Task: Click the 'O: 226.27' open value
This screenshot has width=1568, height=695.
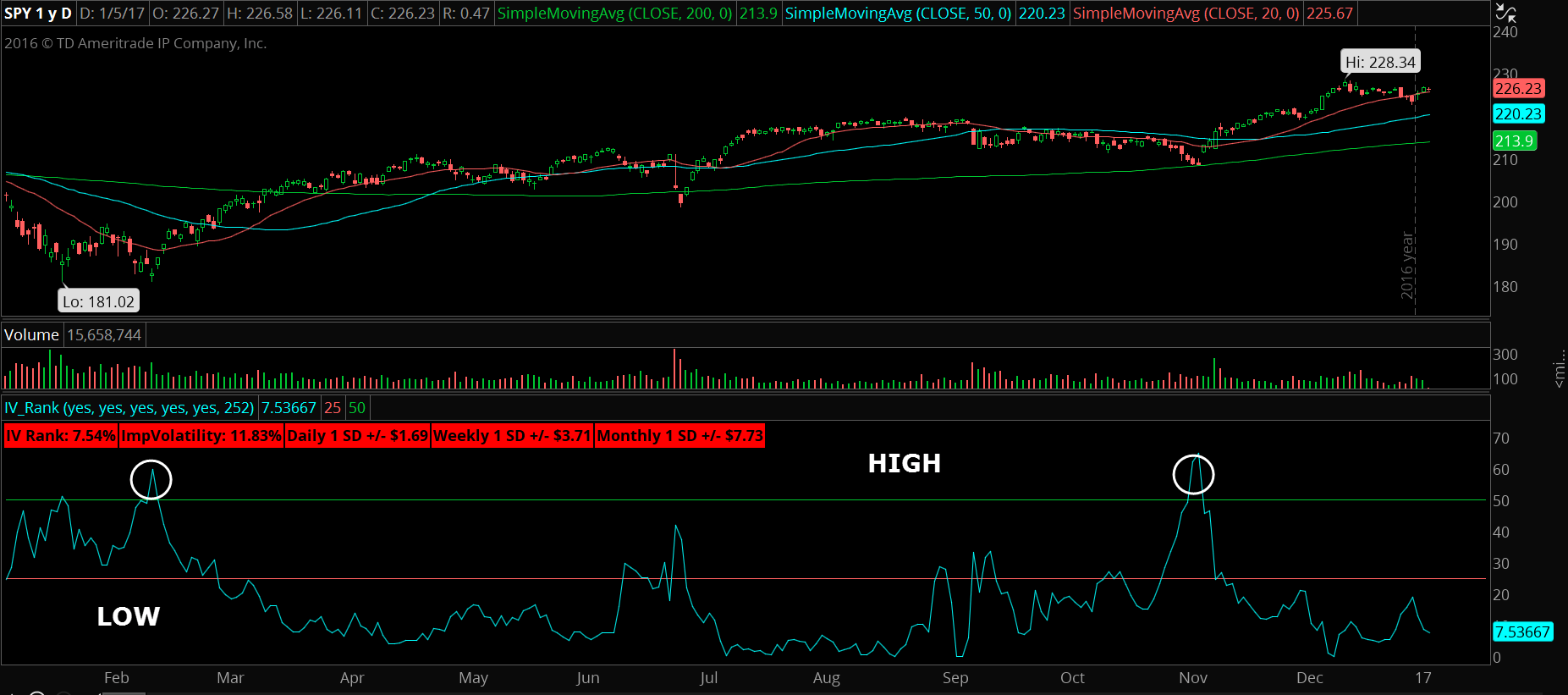Action: [185, 14]
